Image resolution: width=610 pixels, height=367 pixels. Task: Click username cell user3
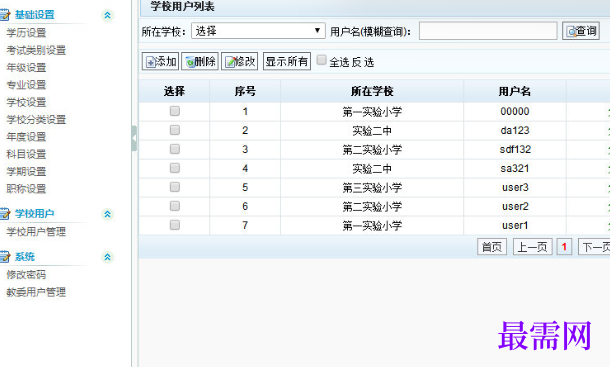[515, 188]
